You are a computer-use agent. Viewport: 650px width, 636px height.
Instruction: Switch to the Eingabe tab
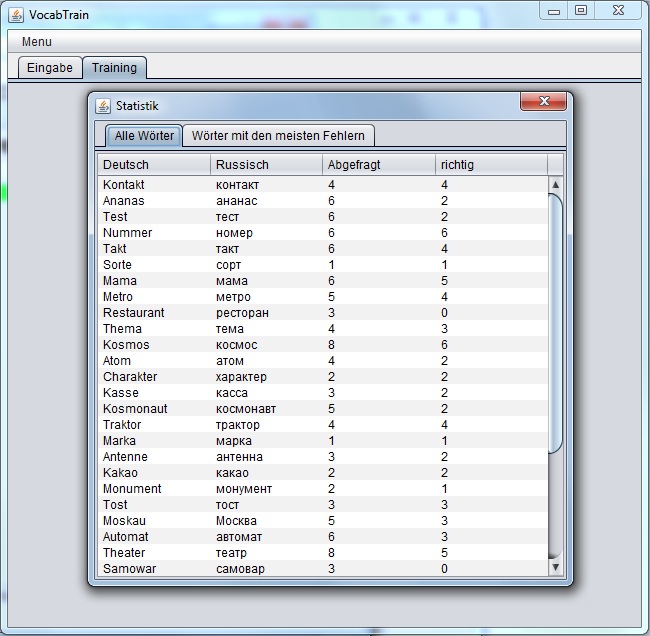[50, 68]
